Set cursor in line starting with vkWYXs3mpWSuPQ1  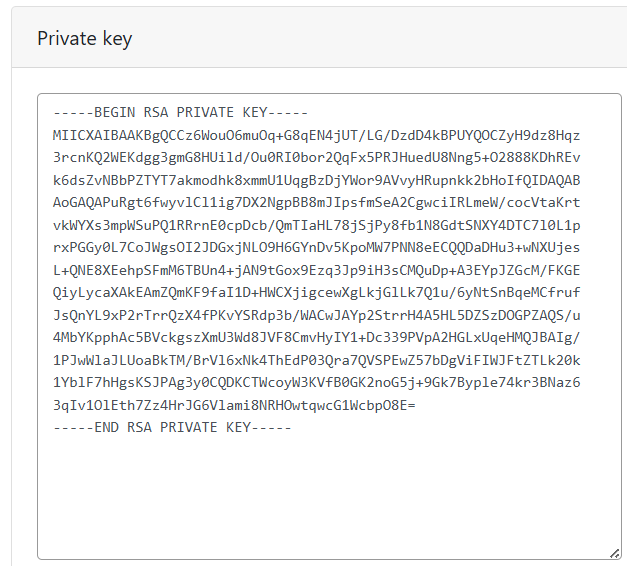316,225
